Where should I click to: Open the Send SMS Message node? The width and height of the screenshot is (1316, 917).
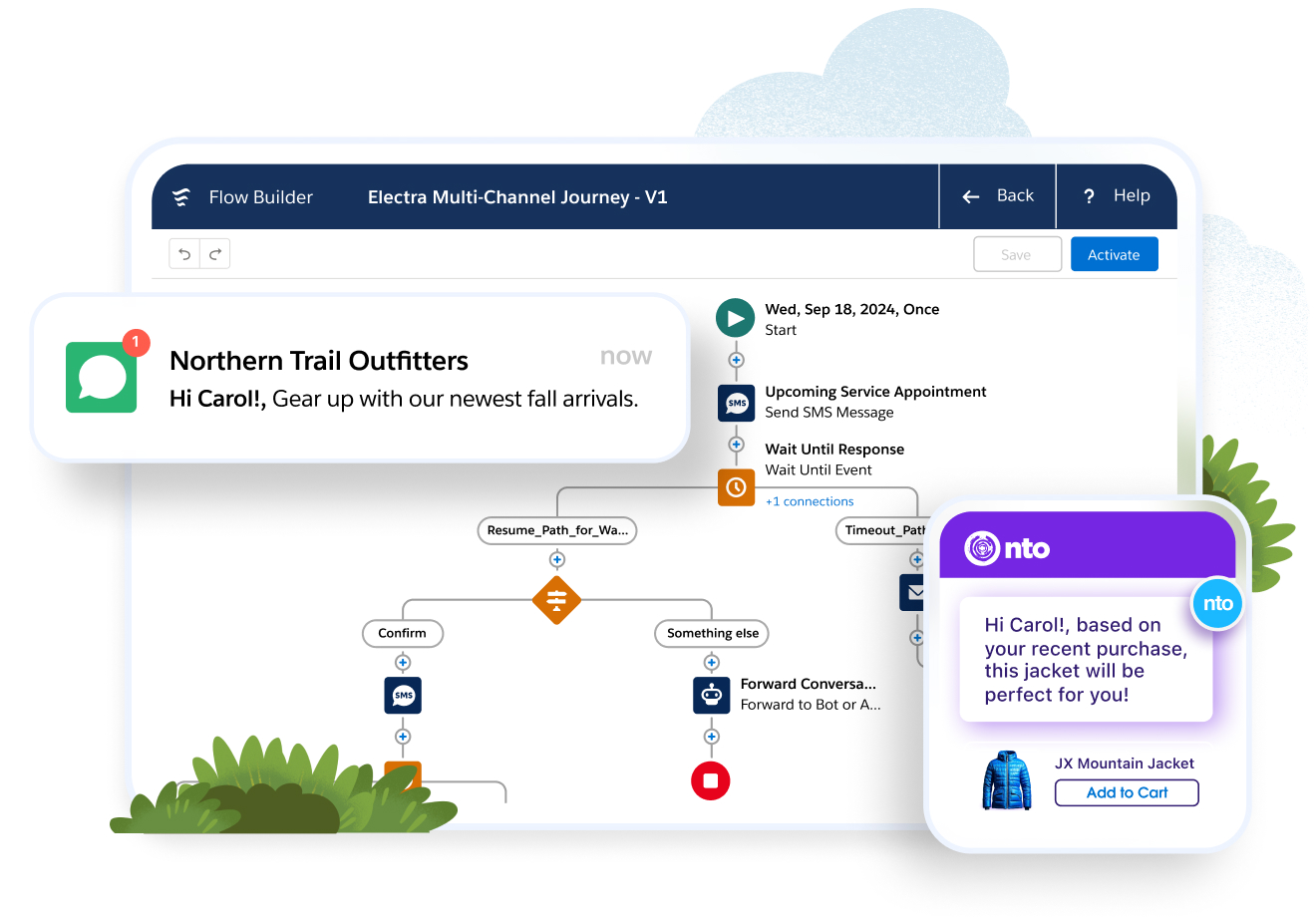pos(736,403)
